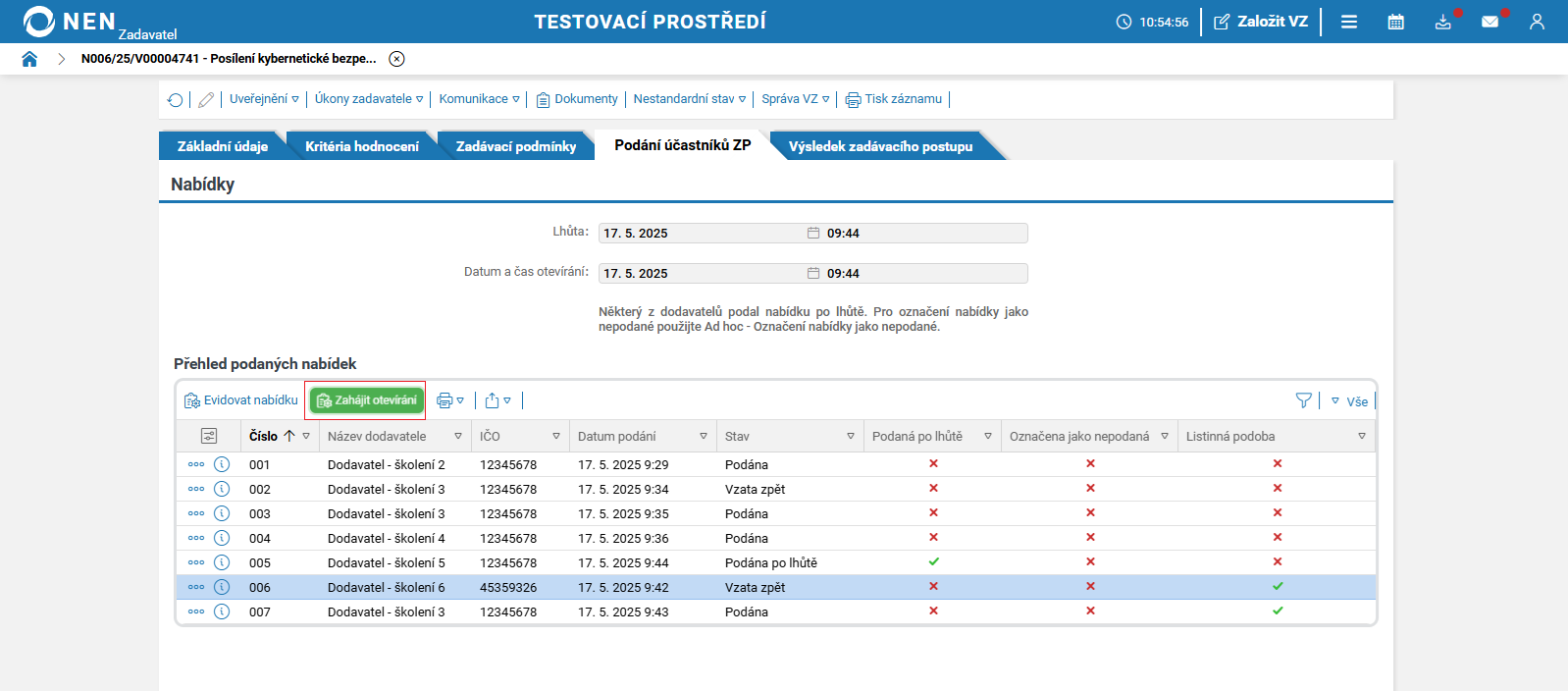Open Název dodavatele column filter arrow
Image resolution: width=1568 pixels, height=691 pixels.
pyautogui.click(x=458, y=436)
